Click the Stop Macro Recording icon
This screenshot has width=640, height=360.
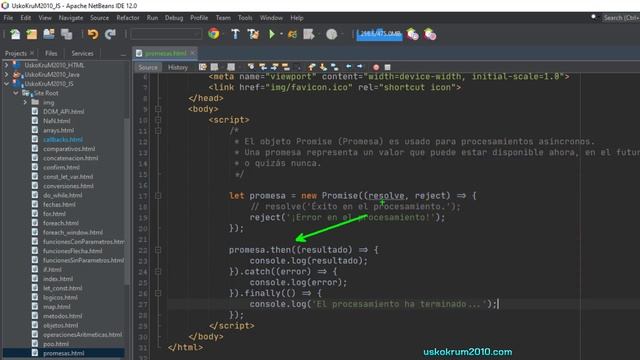[x=387, y=67]
